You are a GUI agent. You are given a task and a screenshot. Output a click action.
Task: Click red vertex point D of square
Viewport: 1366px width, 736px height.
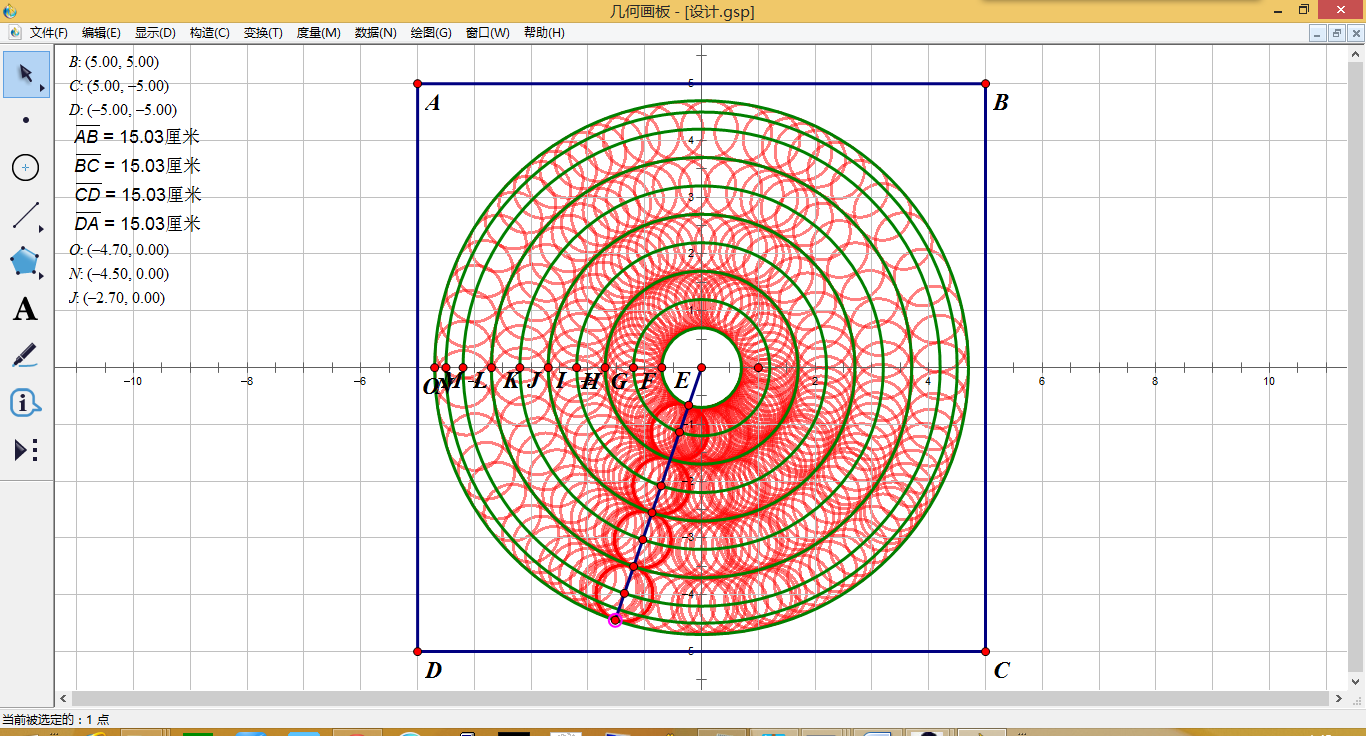click(x=418, y=651)
